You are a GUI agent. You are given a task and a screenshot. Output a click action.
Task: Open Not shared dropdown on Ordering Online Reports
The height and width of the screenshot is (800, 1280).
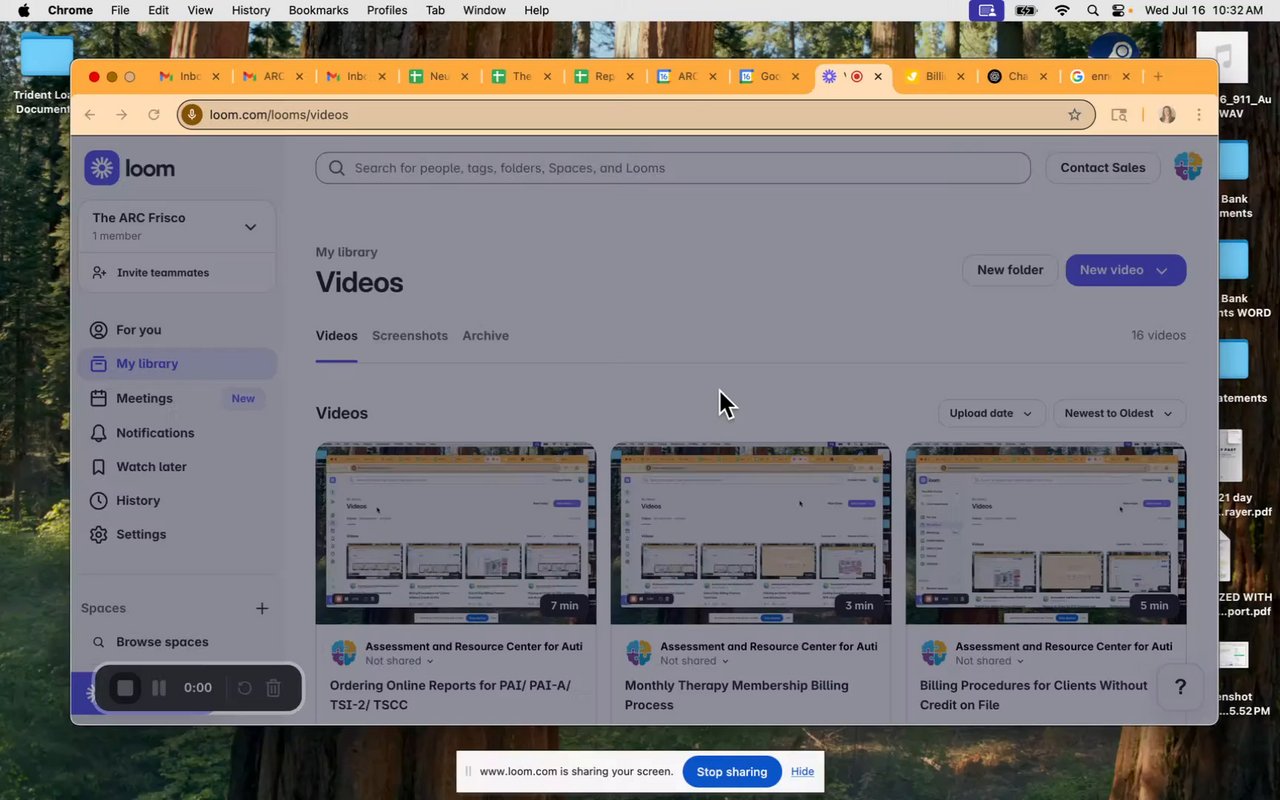click(400, 661)
